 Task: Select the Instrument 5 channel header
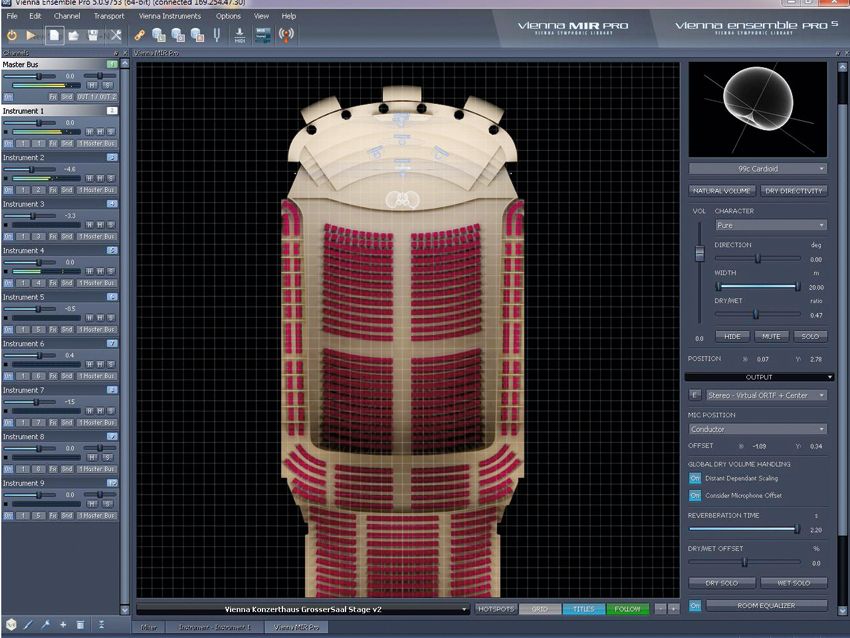pyautogui.click(x=60, y=297)
